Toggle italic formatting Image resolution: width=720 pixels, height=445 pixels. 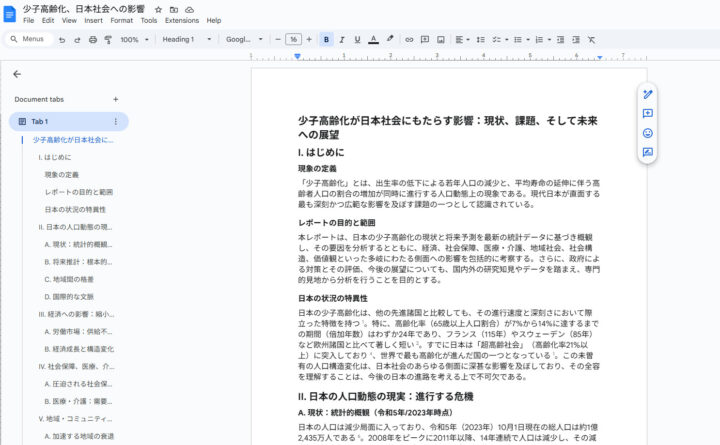(342, 40)
